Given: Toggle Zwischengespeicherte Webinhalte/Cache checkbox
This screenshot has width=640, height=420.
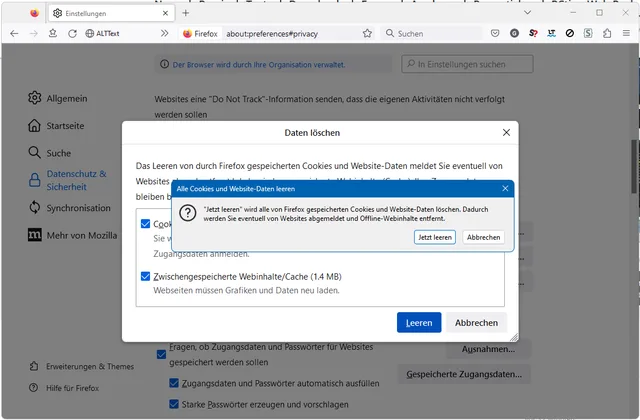Looking at the screenshot, I should [145, 276].
